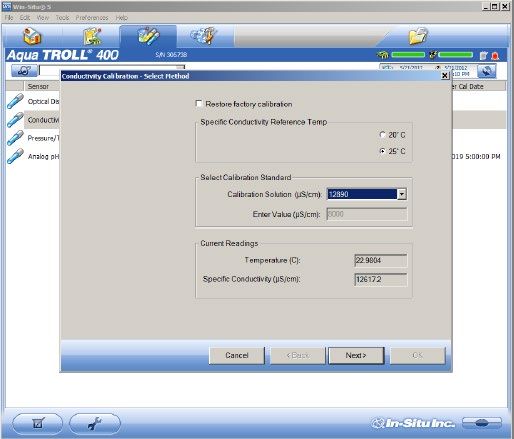Click the memory status plug icon
This screenshot has height=439, width=514.
(433, 55)
